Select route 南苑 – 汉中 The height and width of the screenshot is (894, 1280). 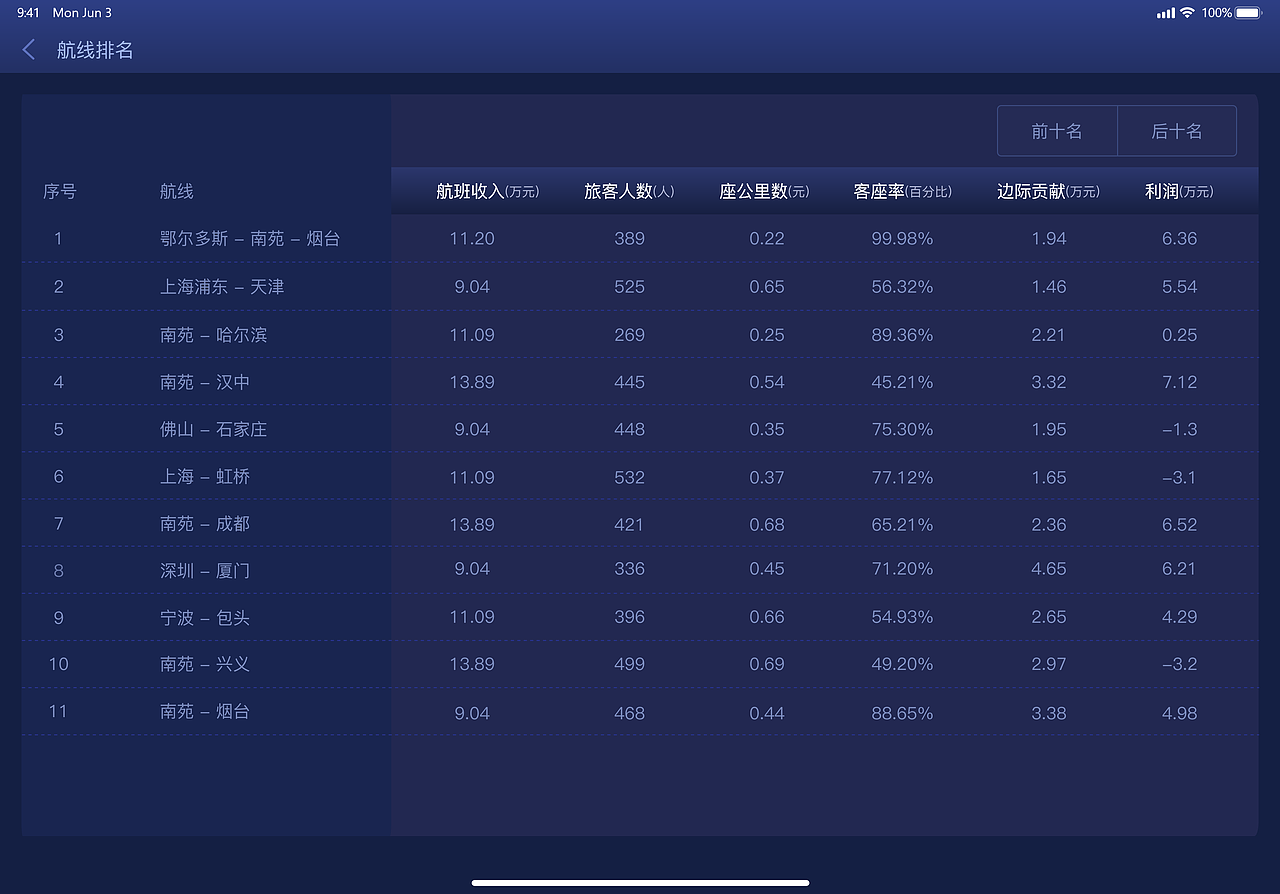[205, 382]
